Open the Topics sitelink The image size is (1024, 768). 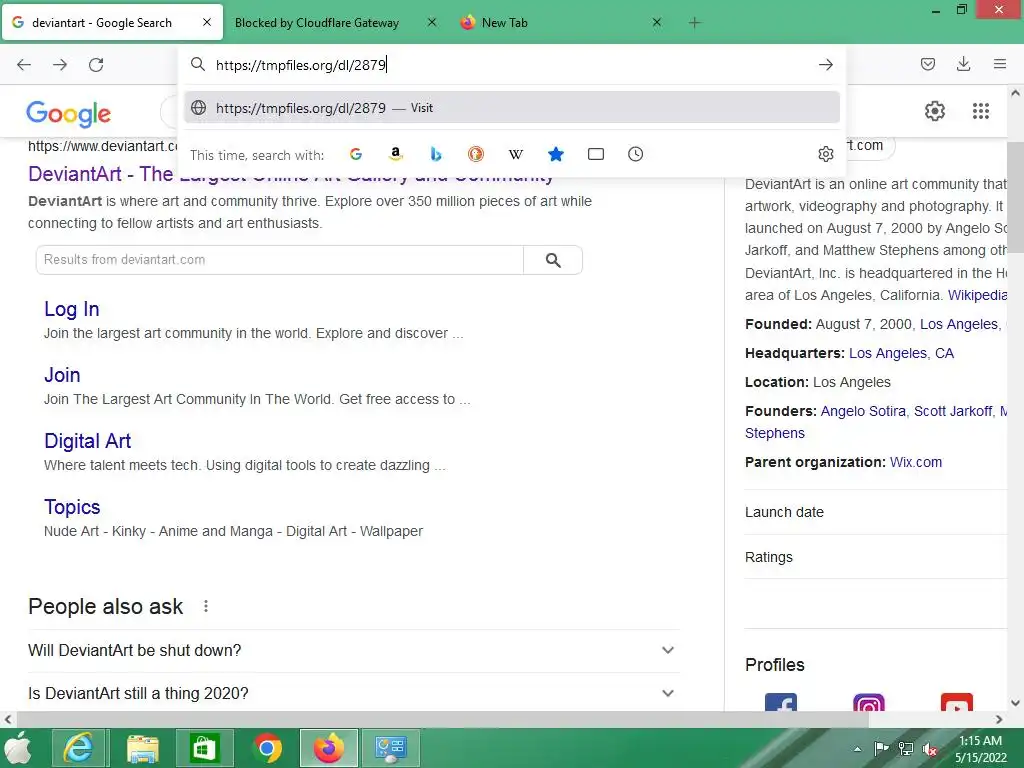(x=72, y=507)
